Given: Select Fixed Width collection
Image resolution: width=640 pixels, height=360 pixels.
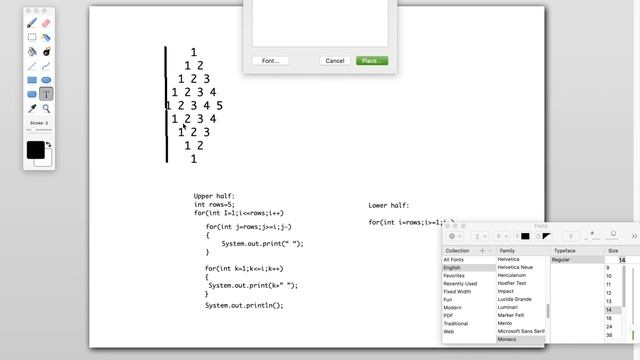Looking at the screenshot, I should (x=469, y=292).
